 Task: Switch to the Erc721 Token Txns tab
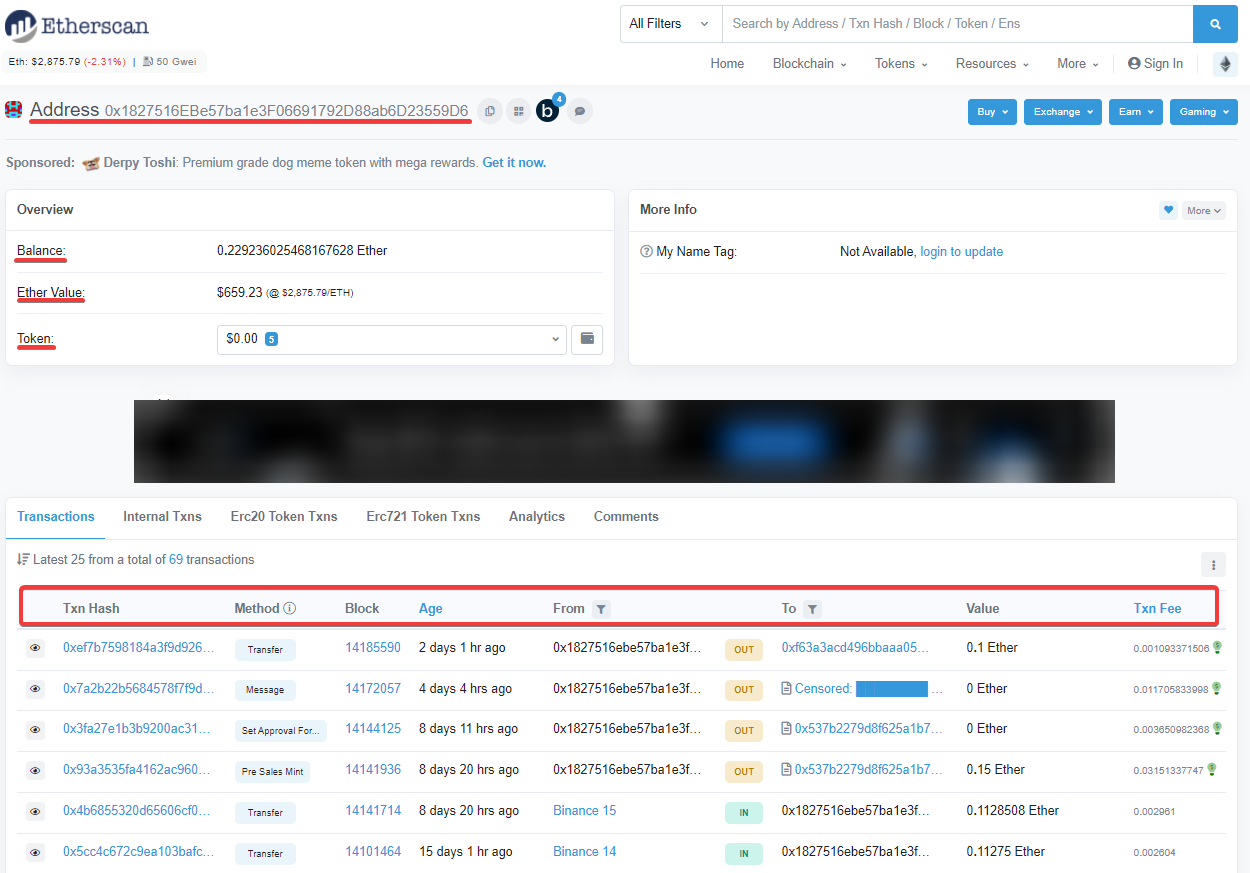[x=423, y=517]
